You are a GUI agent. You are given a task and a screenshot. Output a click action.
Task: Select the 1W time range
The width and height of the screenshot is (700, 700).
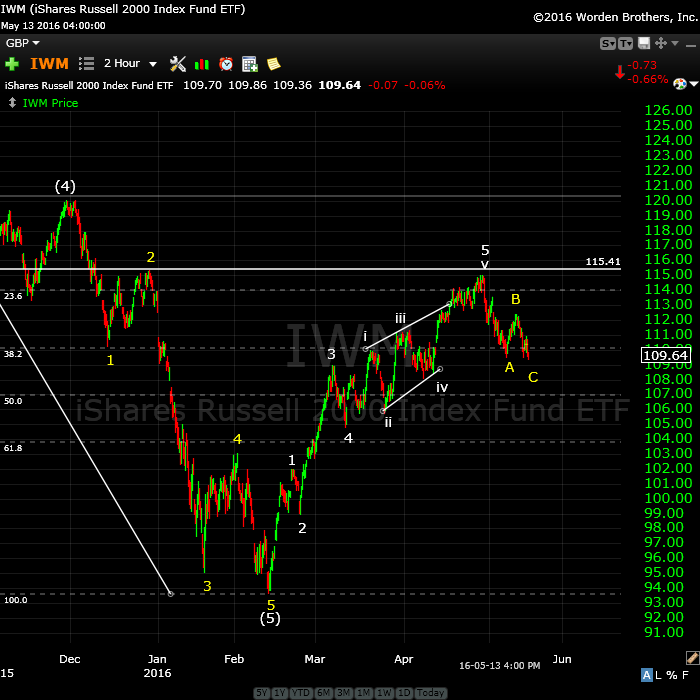(x=384, y=692)
